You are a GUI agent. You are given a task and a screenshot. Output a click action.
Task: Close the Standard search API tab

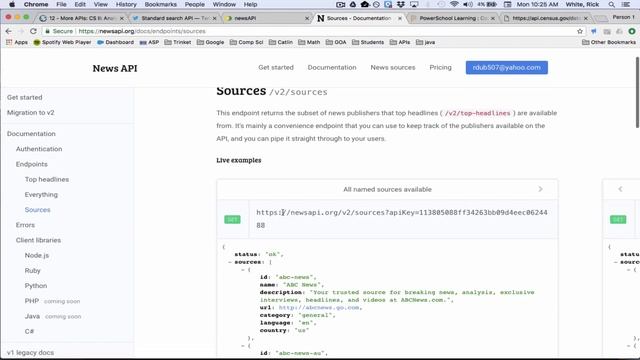[215, 18]
